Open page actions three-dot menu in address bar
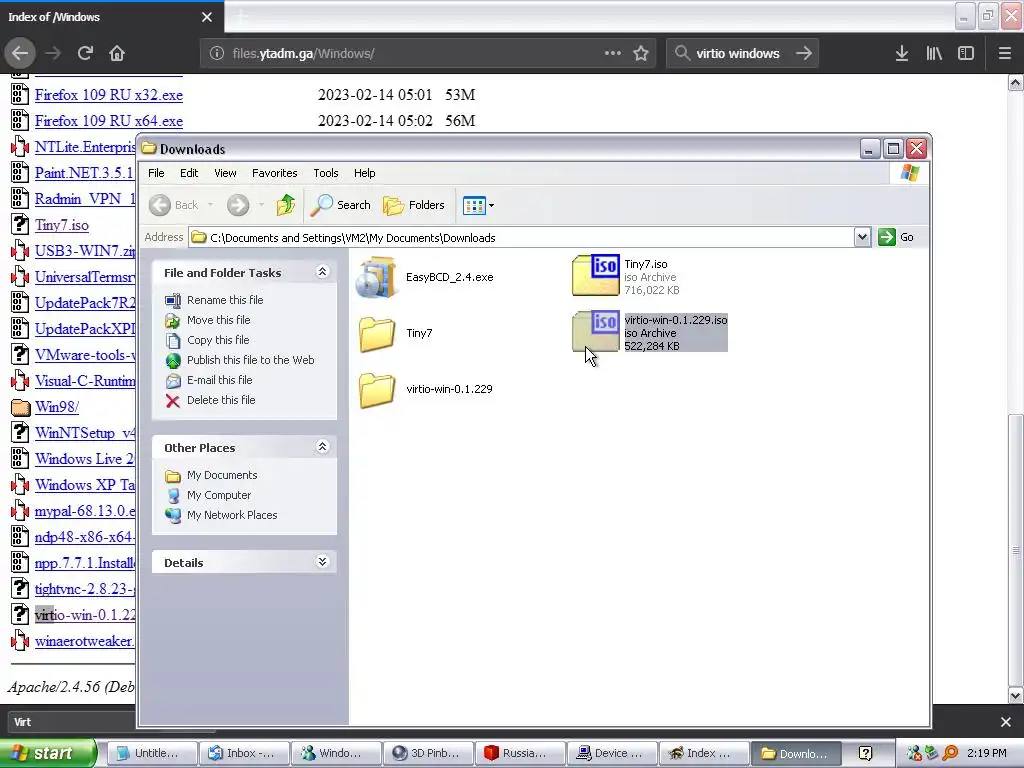 point(613,54)
